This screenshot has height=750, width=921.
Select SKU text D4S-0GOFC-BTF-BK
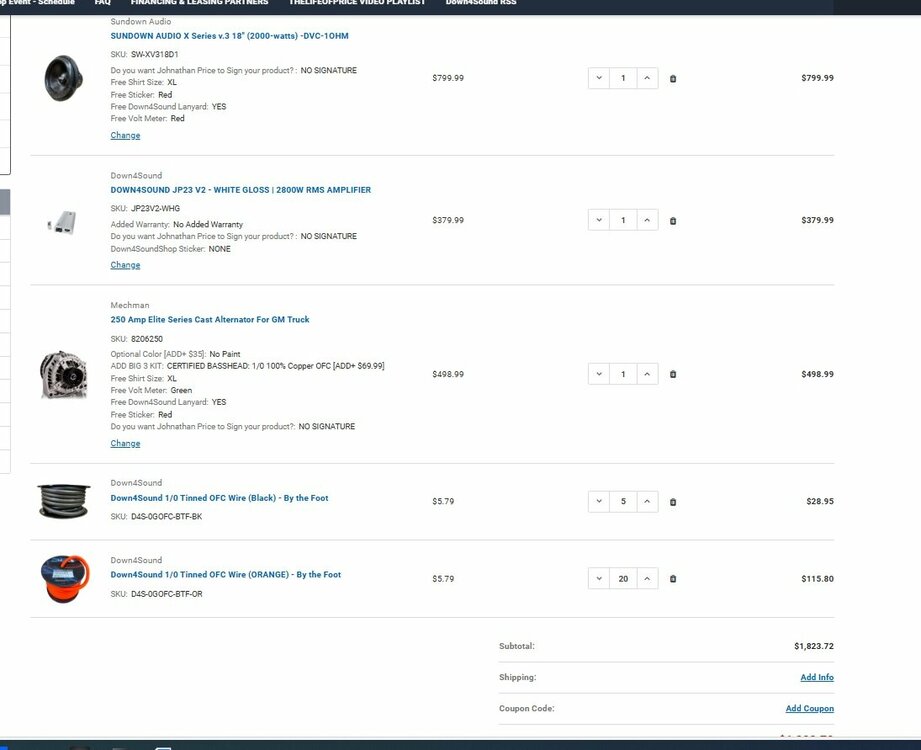click(x=166, y=517)
